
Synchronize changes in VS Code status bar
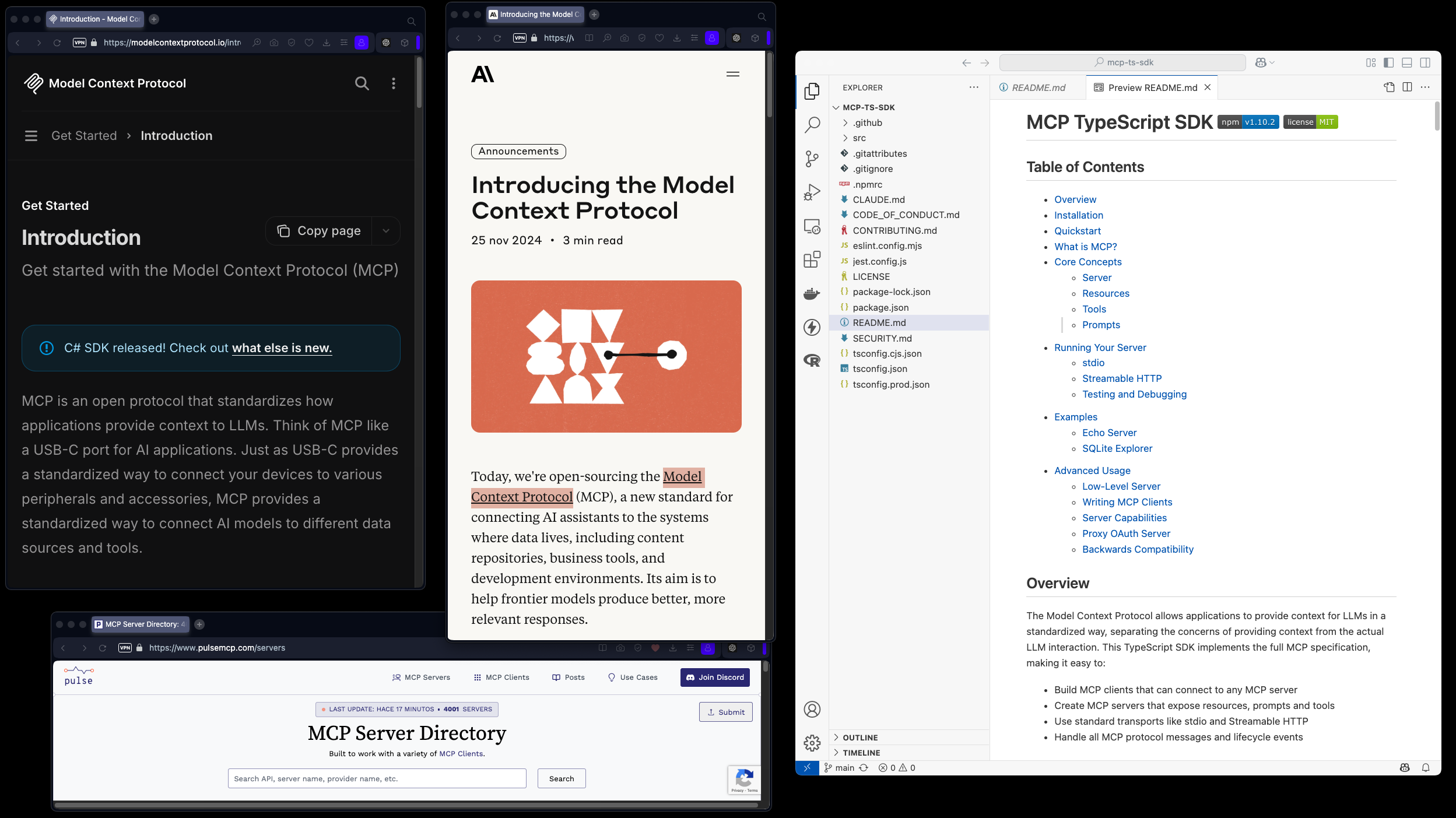click(864, 768)
